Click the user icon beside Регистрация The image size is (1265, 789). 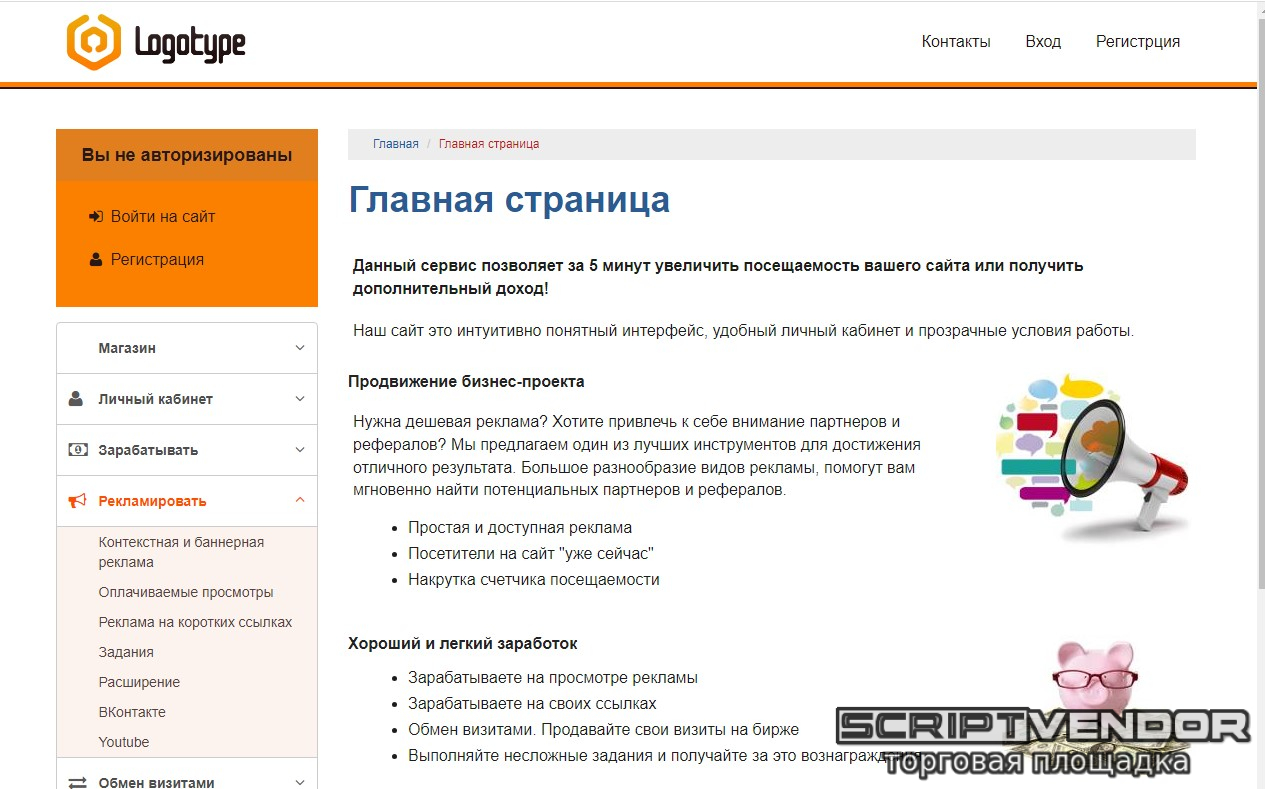(x=96, y=259)
